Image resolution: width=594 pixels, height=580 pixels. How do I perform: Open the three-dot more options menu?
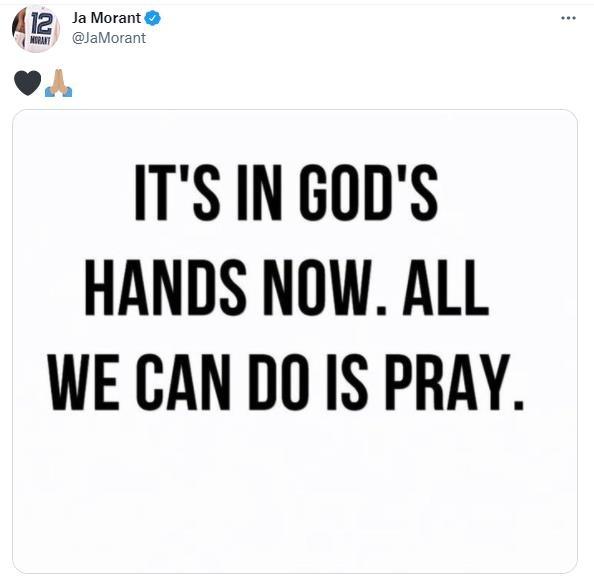coord(568,18)
